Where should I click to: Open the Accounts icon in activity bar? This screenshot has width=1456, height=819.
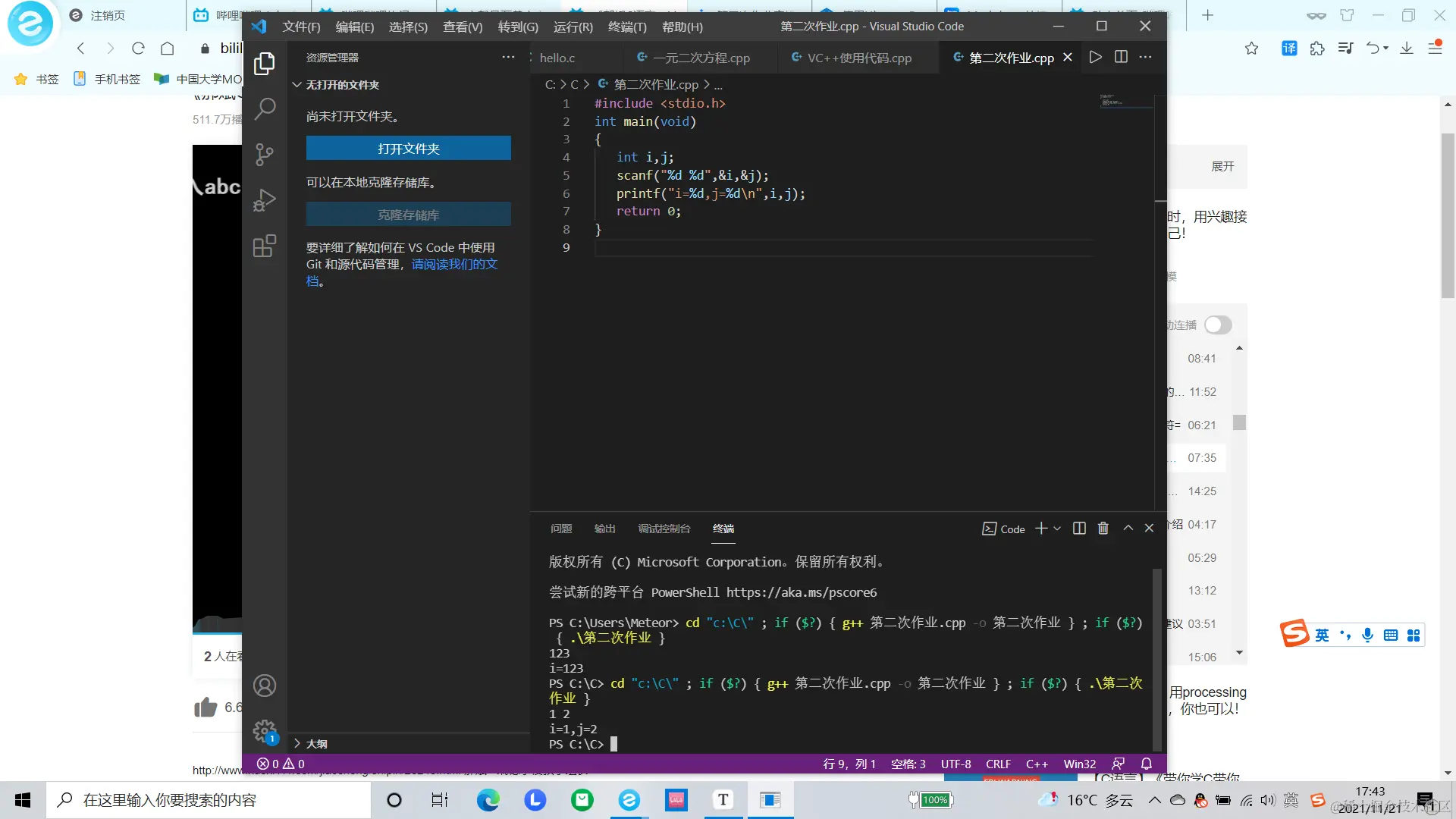click(x=264, y=686)
